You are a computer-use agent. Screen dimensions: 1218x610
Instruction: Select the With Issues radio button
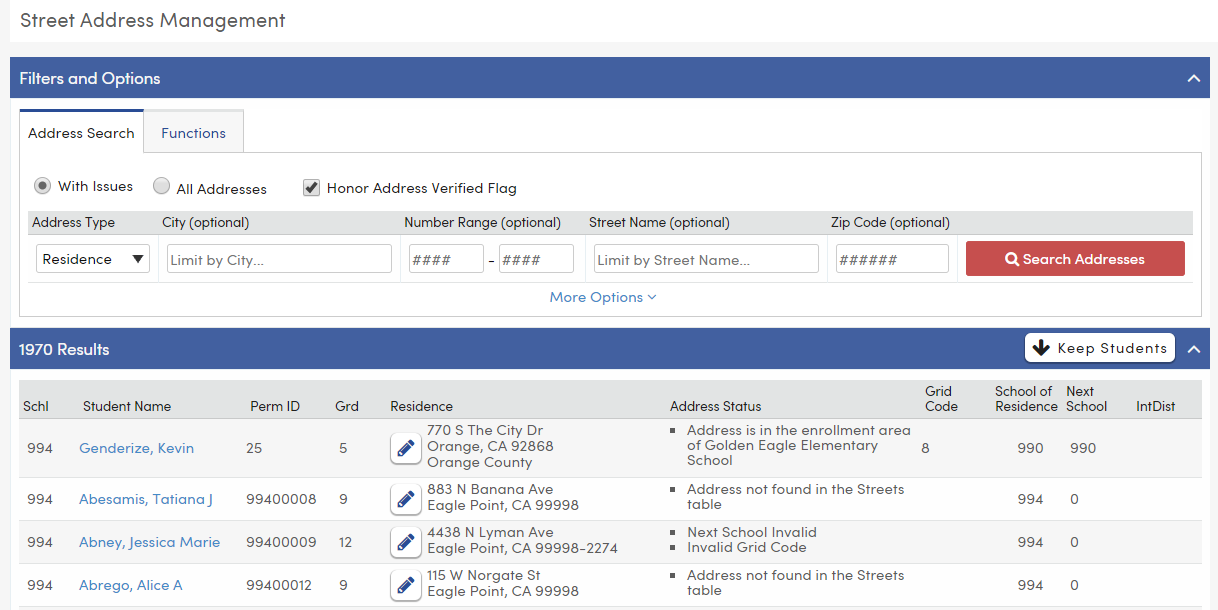point(42,185)
